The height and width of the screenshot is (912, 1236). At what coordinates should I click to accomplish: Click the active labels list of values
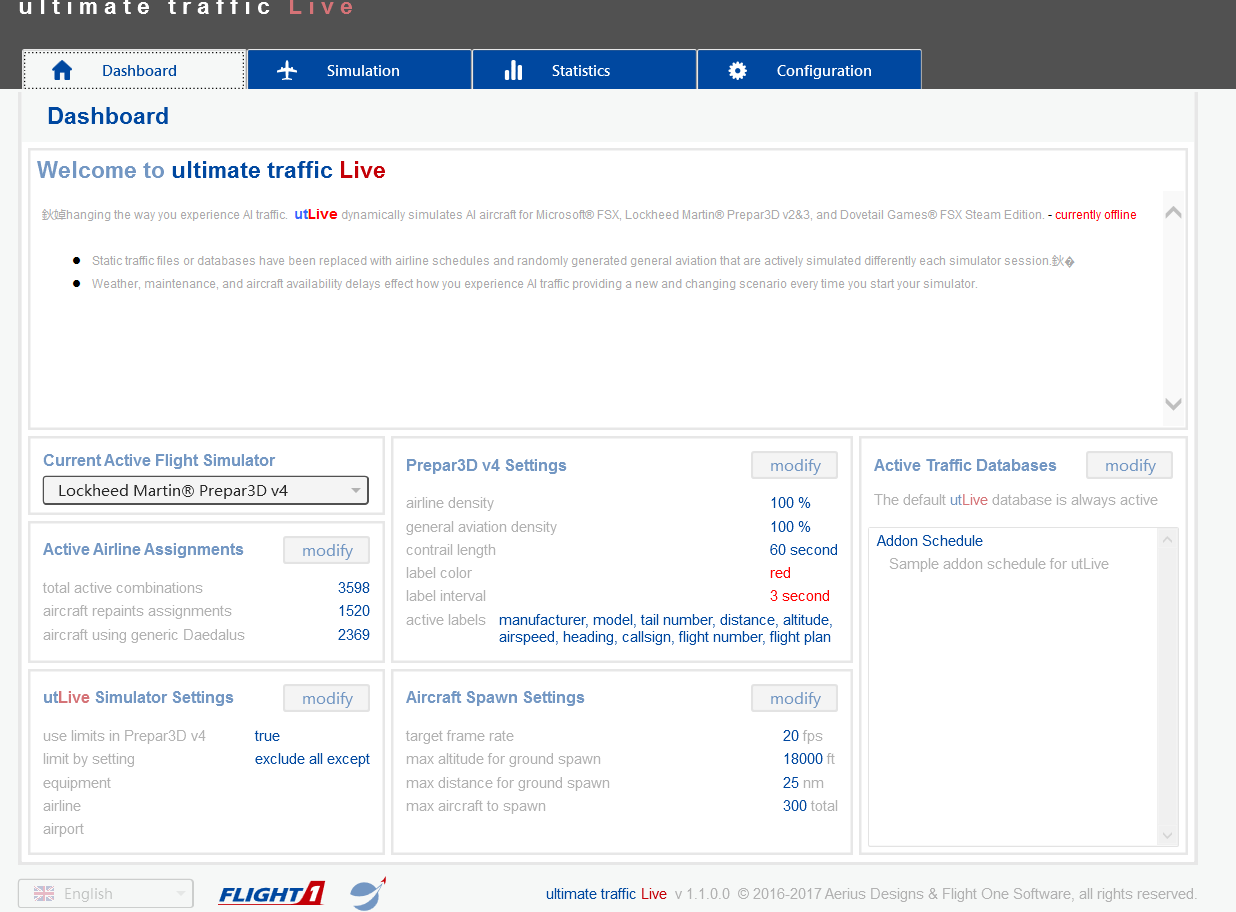pyautogui.click(x=666, y=629)
